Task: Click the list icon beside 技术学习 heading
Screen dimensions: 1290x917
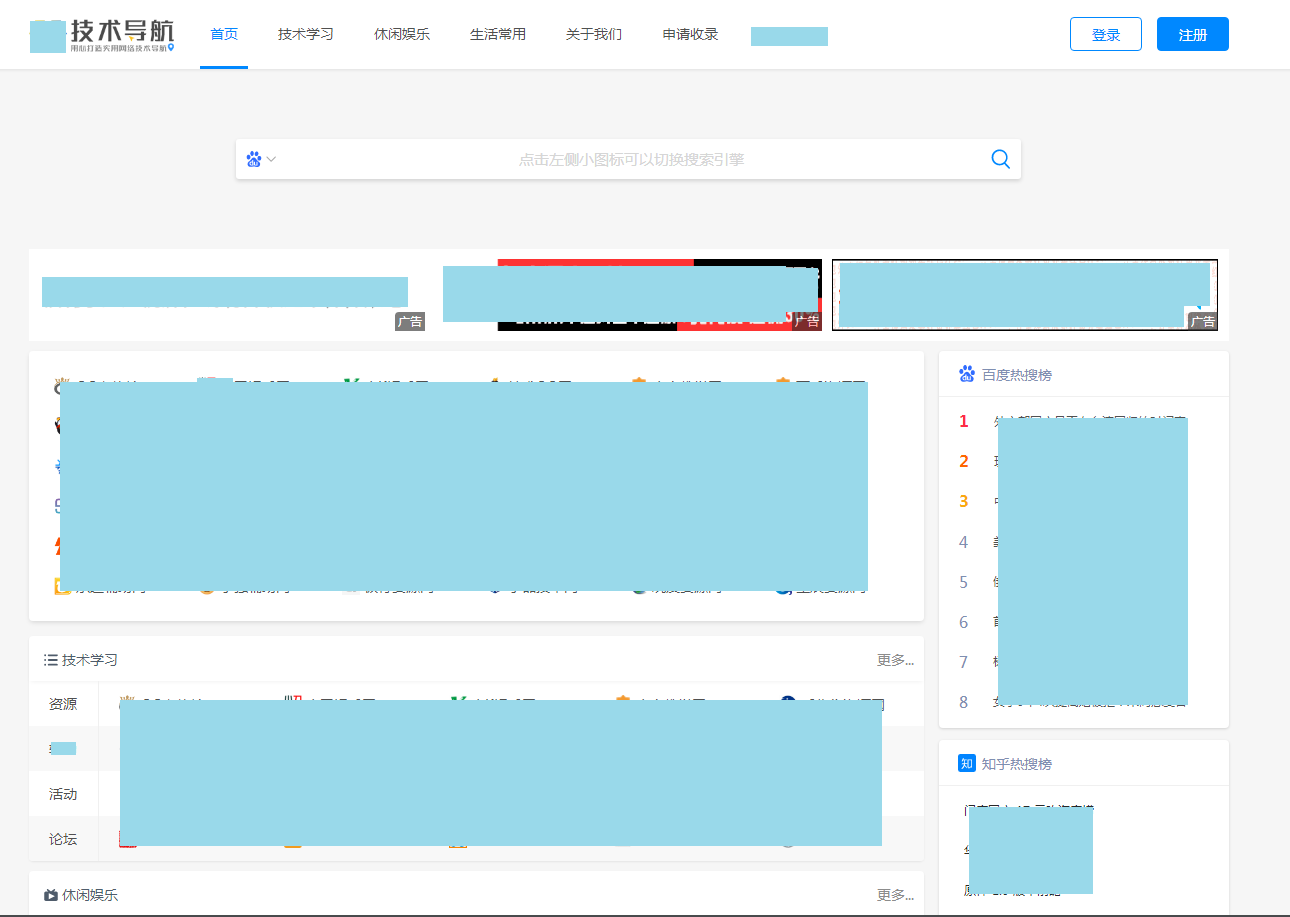Action: (50, 660)
